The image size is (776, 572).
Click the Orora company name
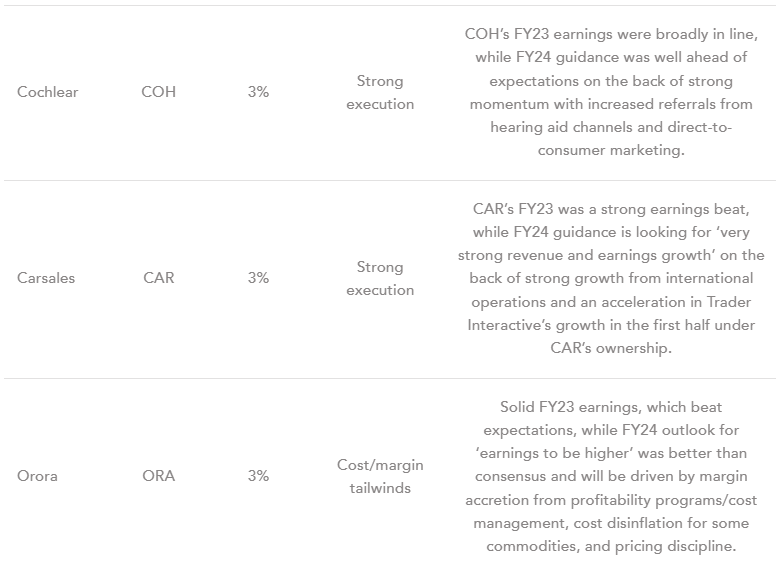pyautogui.click(x=38, y=476)
